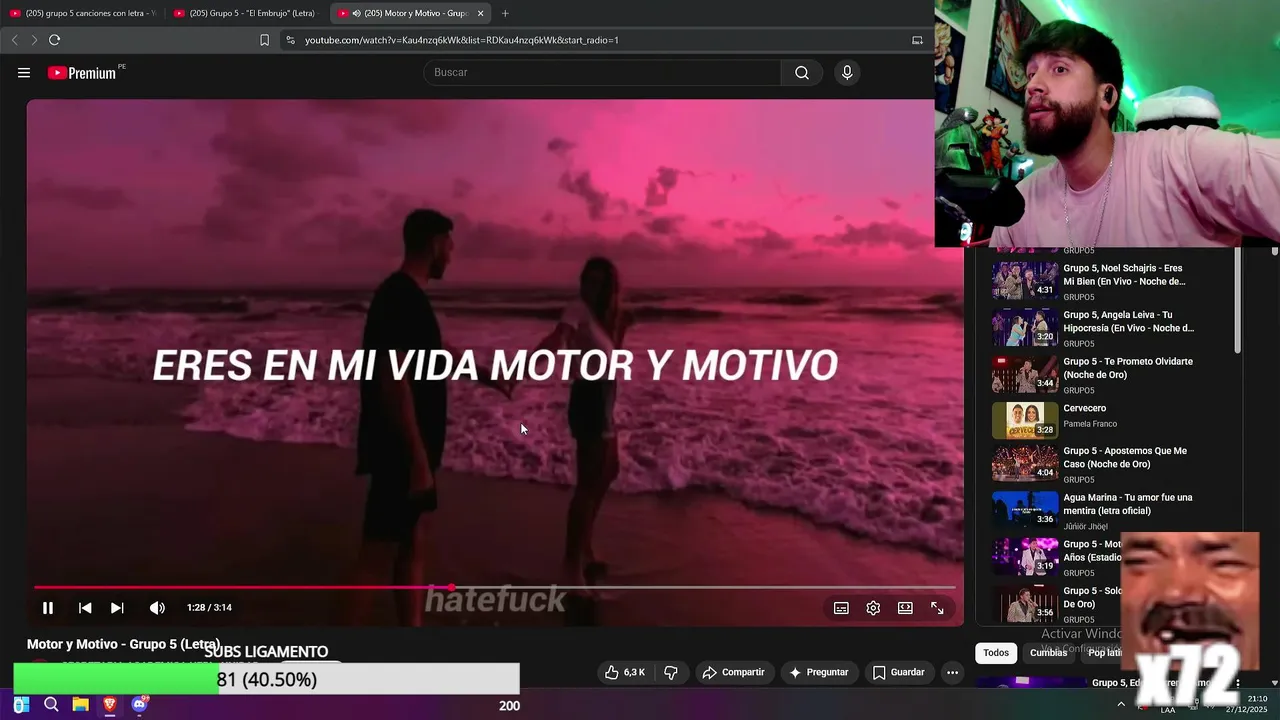This screenshot has height=720, width=1280.
Task: Open the site info icon in address bar
Action: (x=290, y=40)
